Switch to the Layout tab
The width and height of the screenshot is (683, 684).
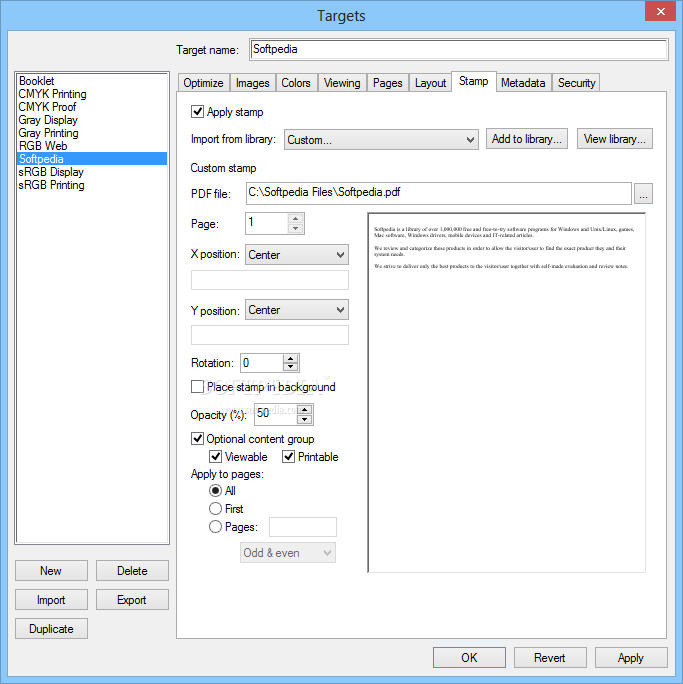pyautogui.click(x=430, y=83)
